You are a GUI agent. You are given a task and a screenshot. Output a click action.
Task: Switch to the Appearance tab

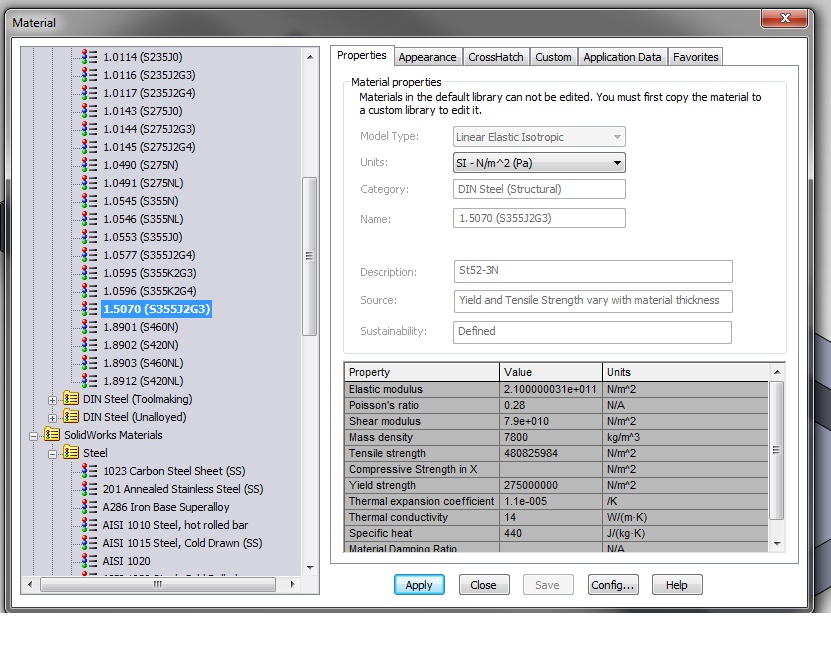coord(427,57)
